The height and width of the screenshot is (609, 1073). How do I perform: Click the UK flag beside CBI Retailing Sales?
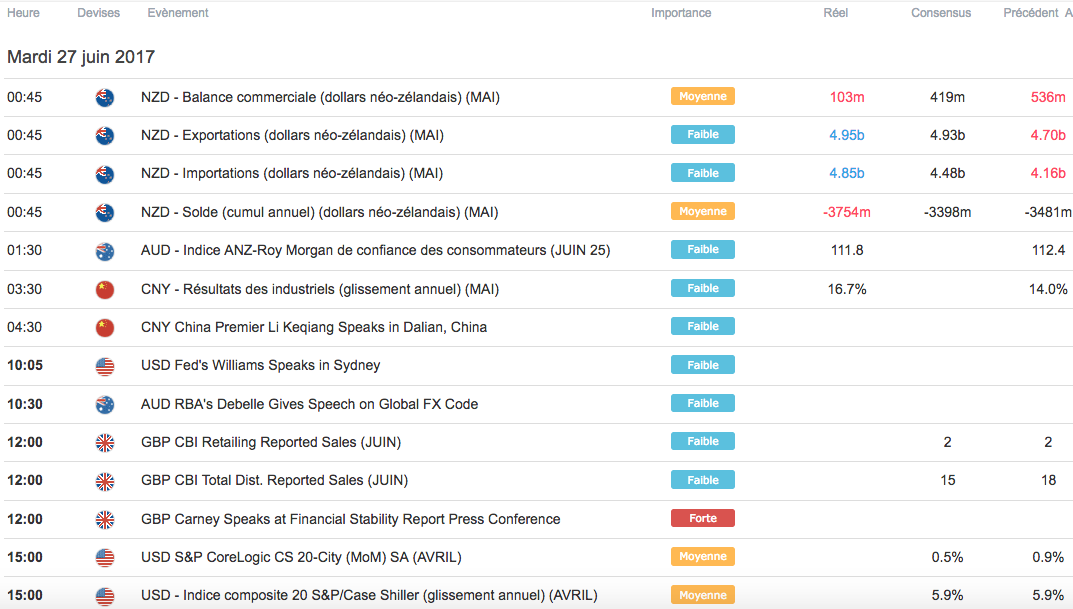click(x=104, y=443)
